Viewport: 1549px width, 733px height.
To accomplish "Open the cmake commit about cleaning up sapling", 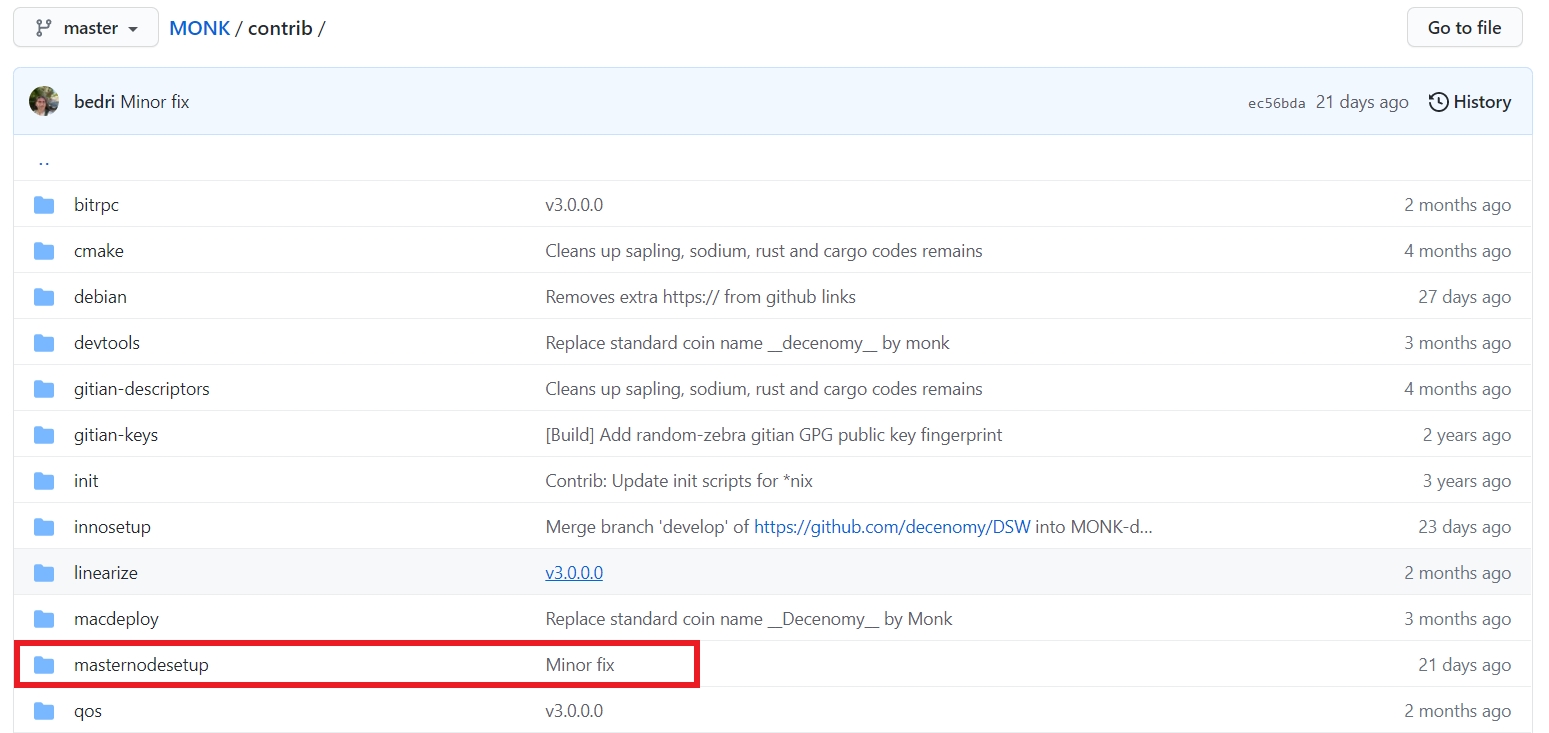I will (x=764, y=251).
